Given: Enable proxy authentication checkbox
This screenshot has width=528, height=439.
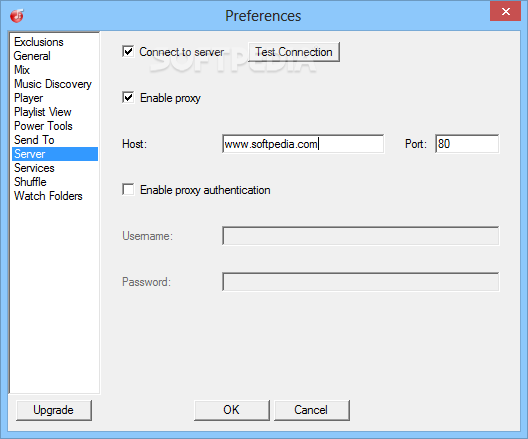Looking at the screenshot, I should (128, 190).
